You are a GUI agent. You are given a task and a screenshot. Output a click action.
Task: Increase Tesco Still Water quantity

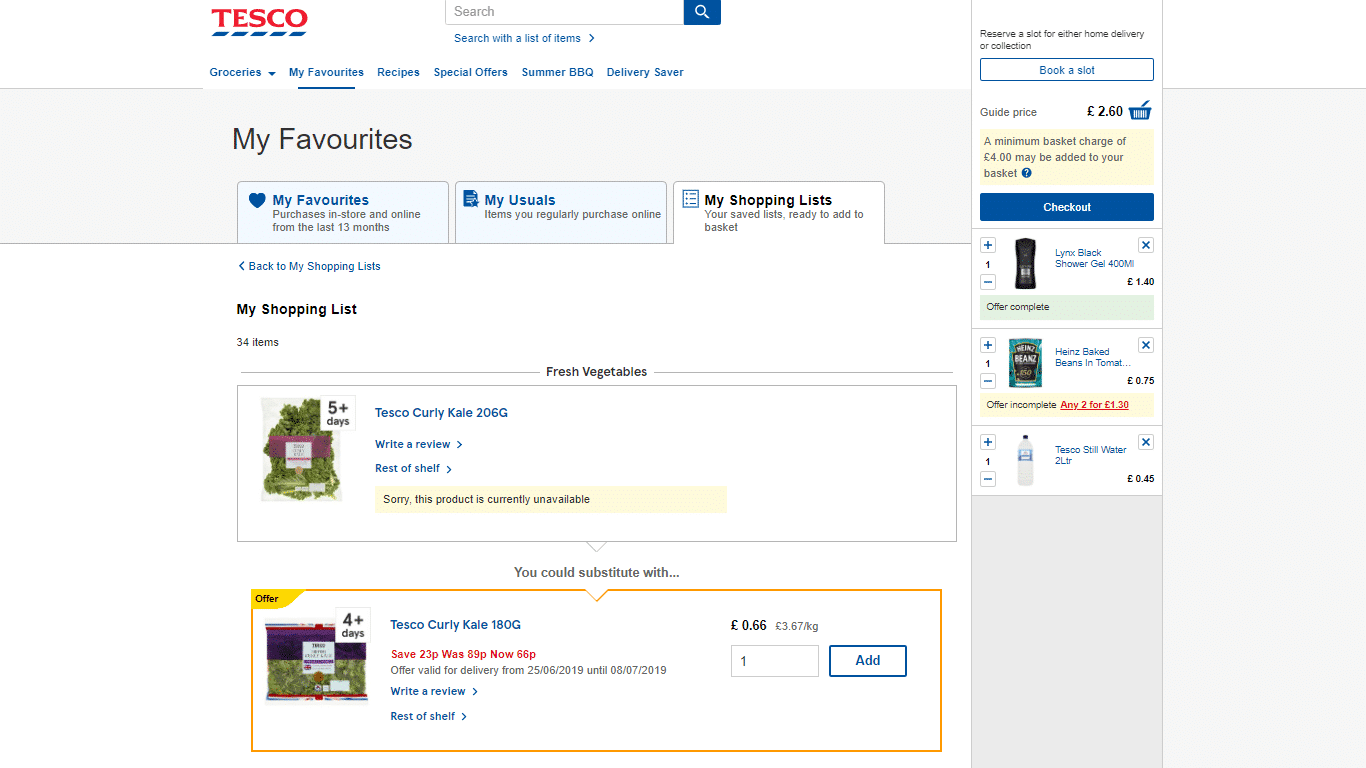pyautogui.click(x=988, y=442)
